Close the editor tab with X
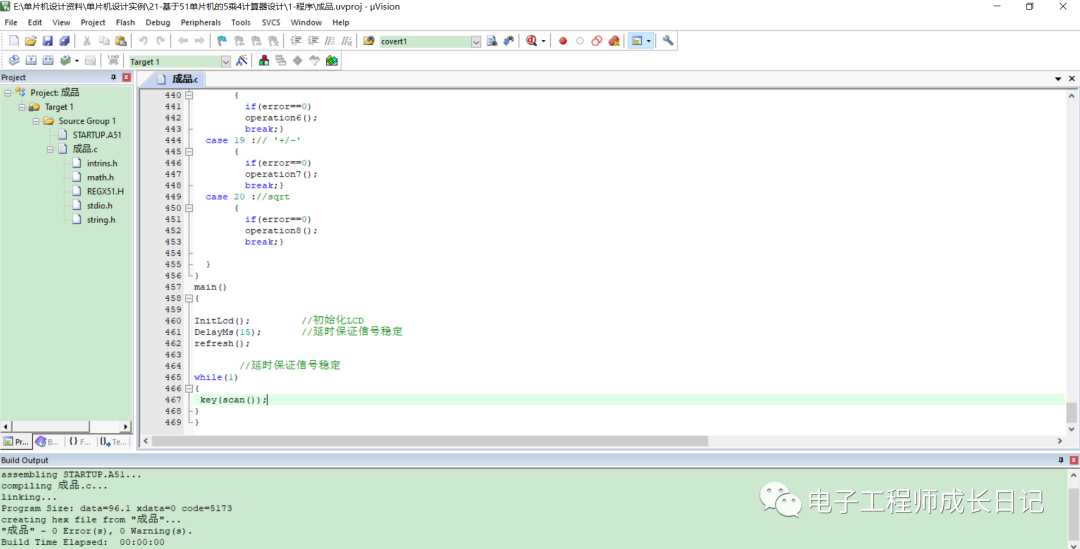The width and height of the screenshot is (1080, 549). pyautogui.click(x=1072, y=79)
